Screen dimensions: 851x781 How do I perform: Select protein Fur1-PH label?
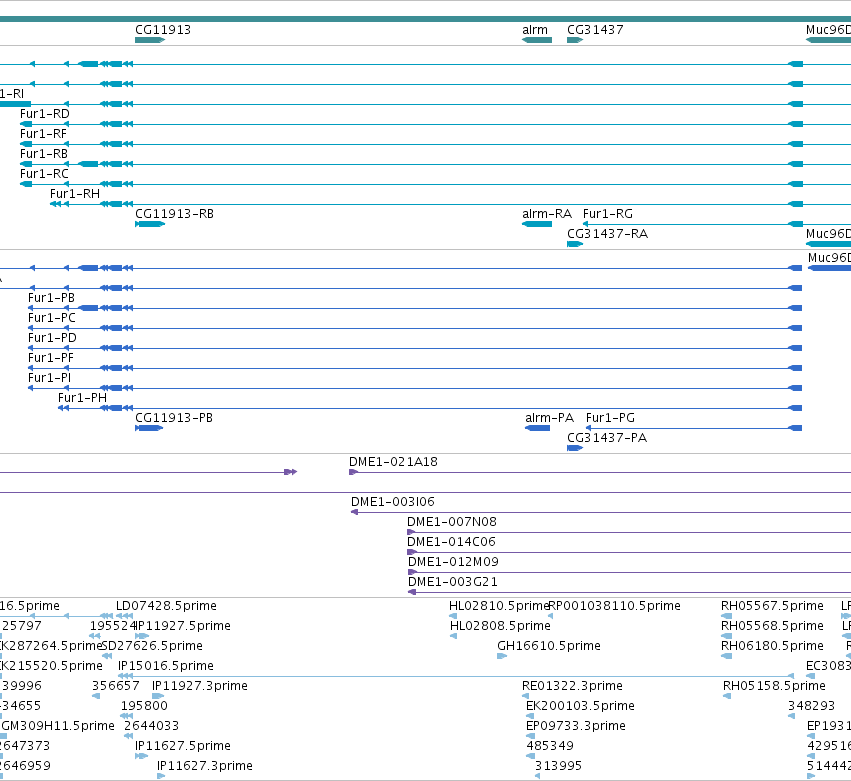[82, 398]
